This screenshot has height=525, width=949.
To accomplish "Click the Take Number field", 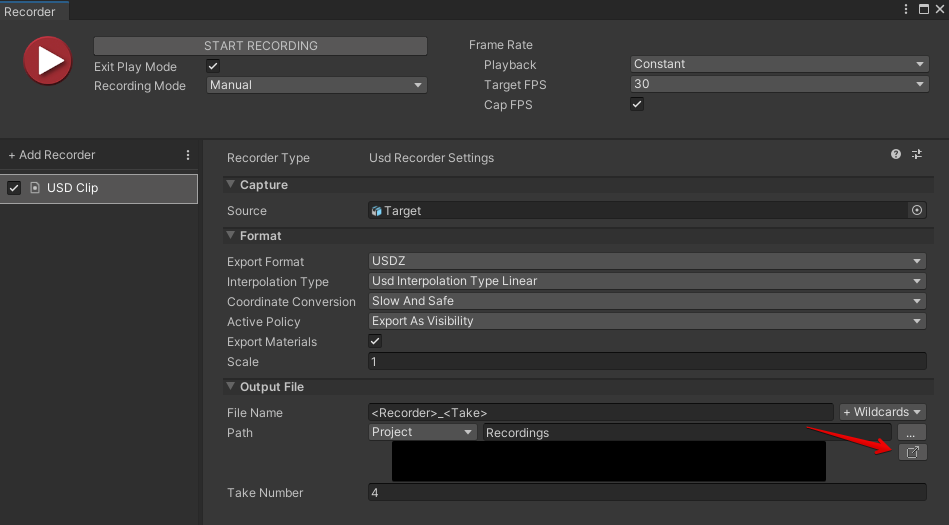I will coord(647,492).
